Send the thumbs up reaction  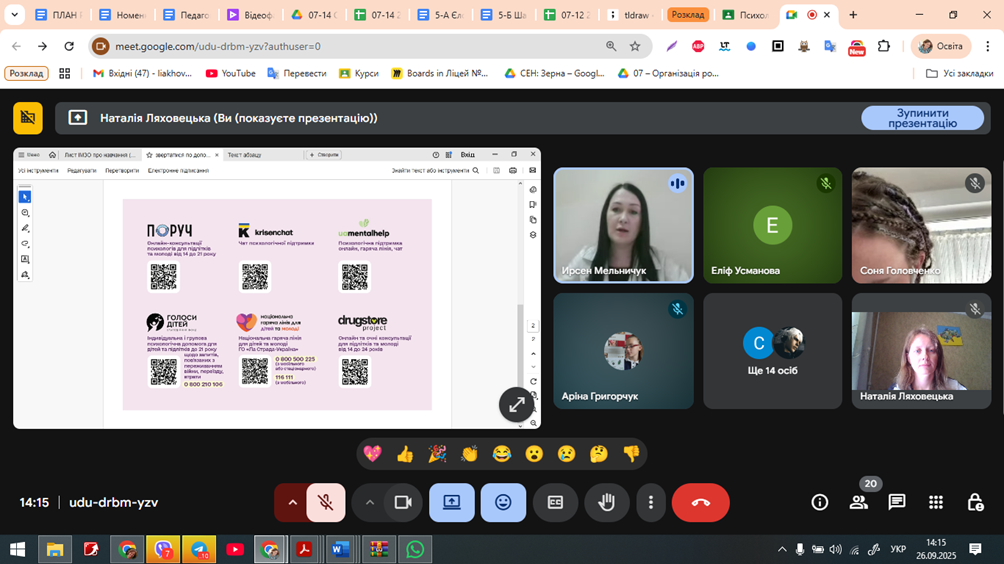tap(405, 454)
